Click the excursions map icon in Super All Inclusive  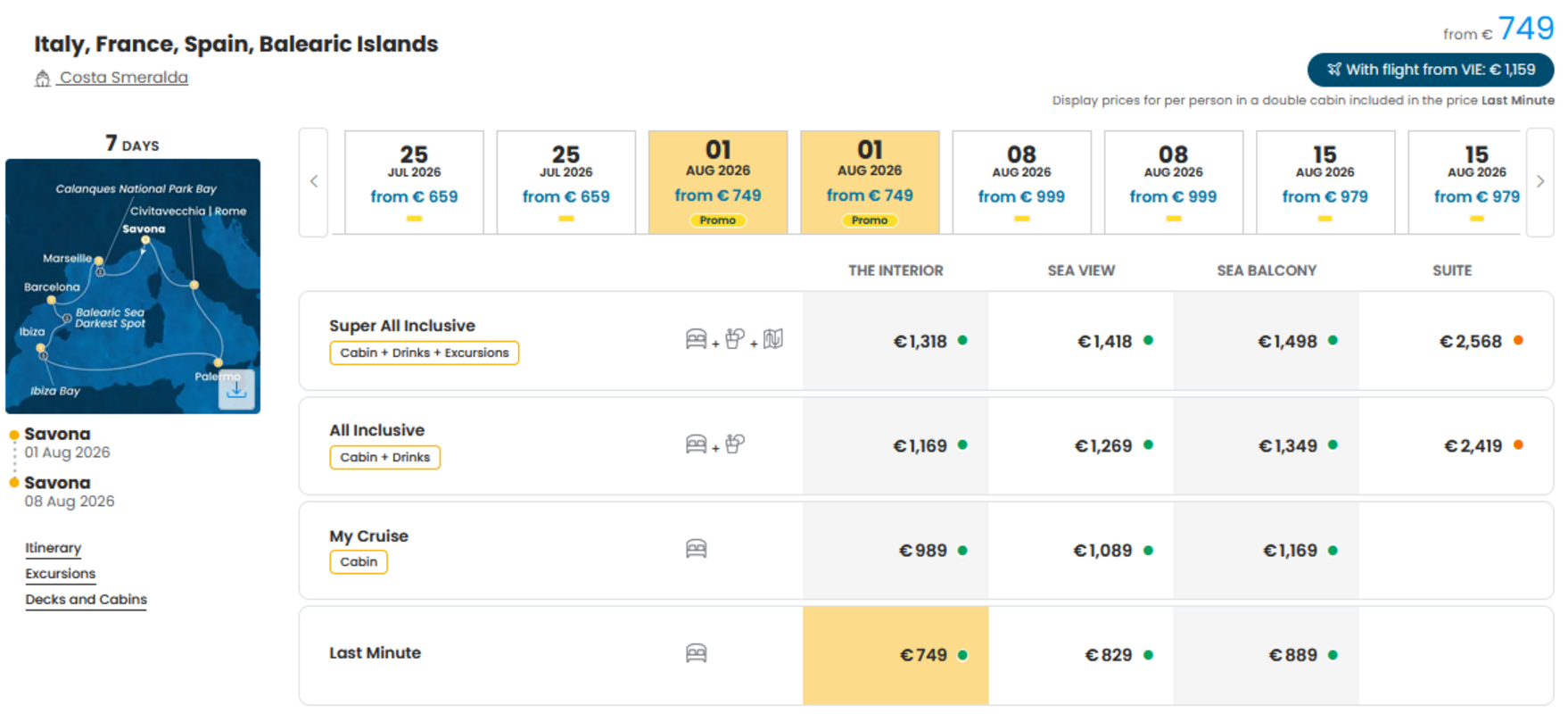[x=773, y=339]
